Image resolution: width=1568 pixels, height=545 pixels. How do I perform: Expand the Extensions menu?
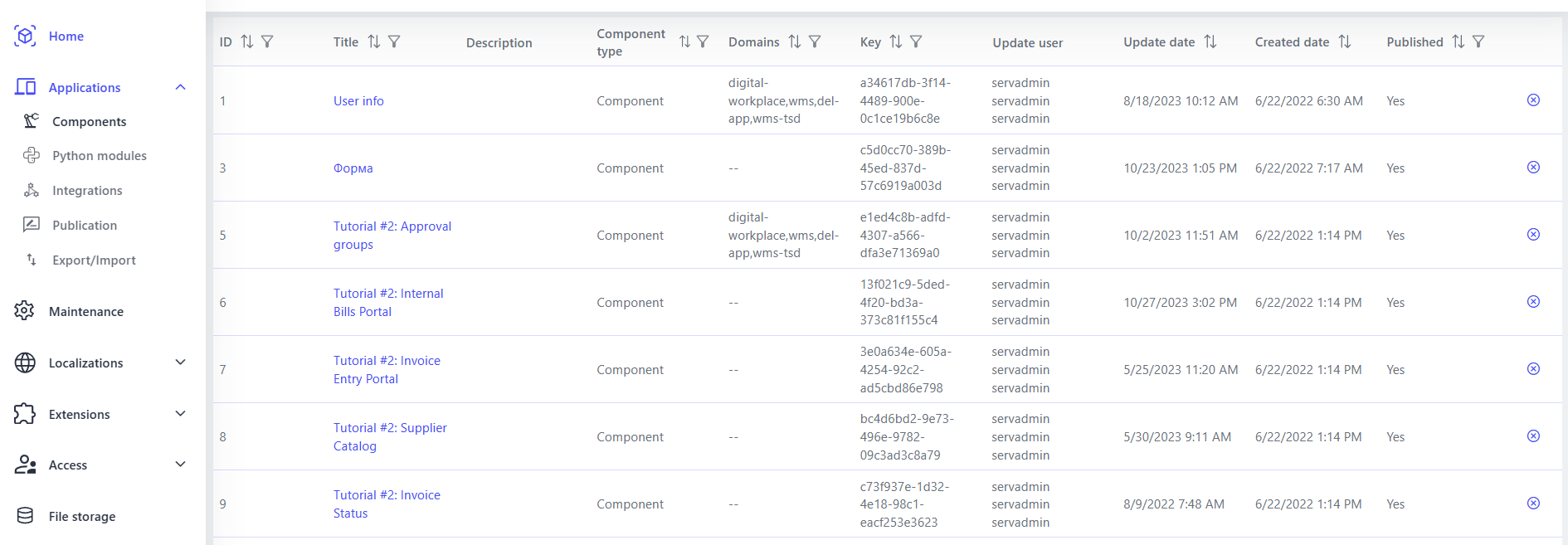pyautogui.click(x=180, y=414)
